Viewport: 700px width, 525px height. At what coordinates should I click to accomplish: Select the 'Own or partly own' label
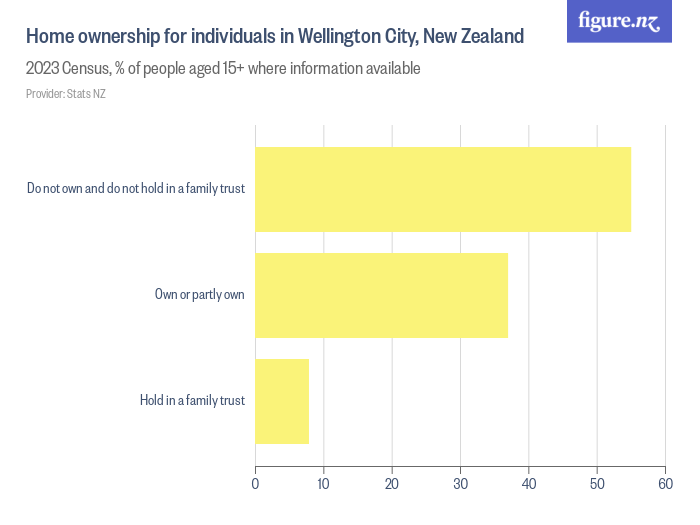(199, 295)
